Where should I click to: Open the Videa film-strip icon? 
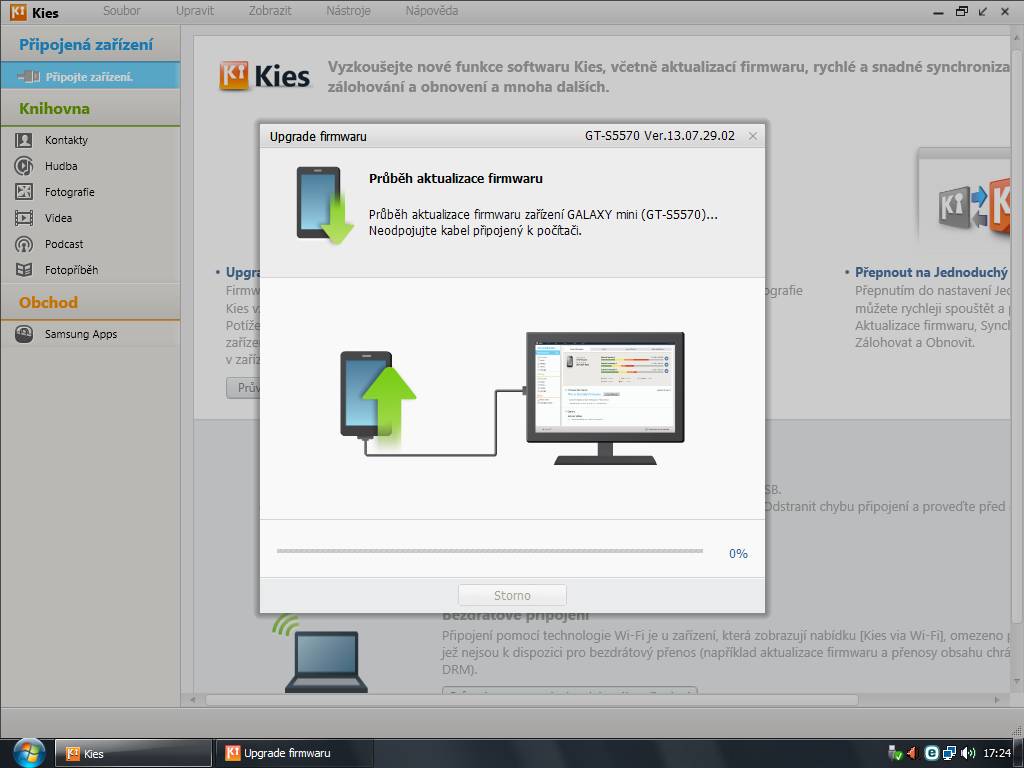24,218
